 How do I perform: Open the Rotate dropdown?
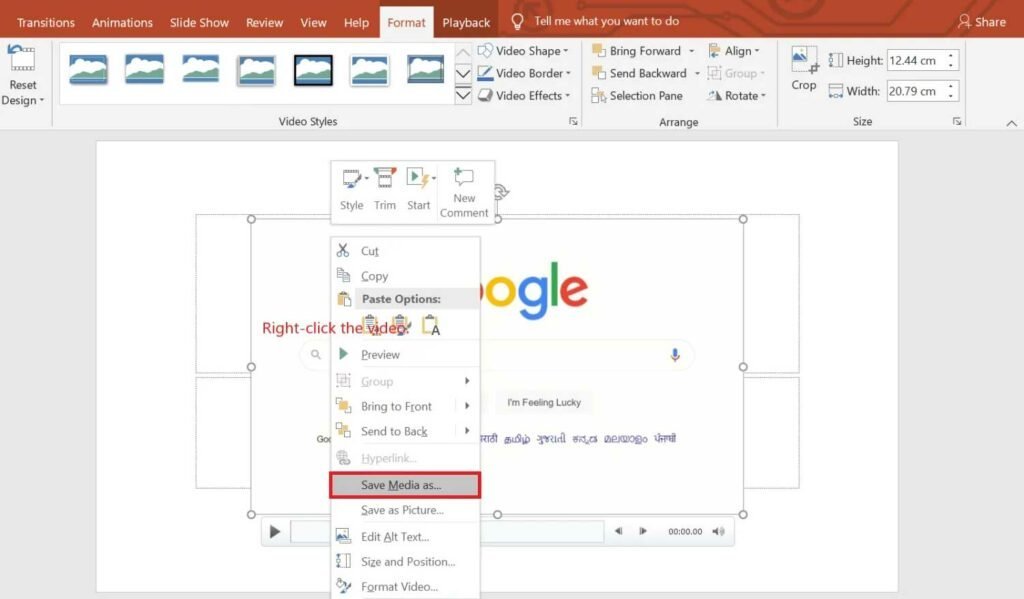tap(736, 95)
